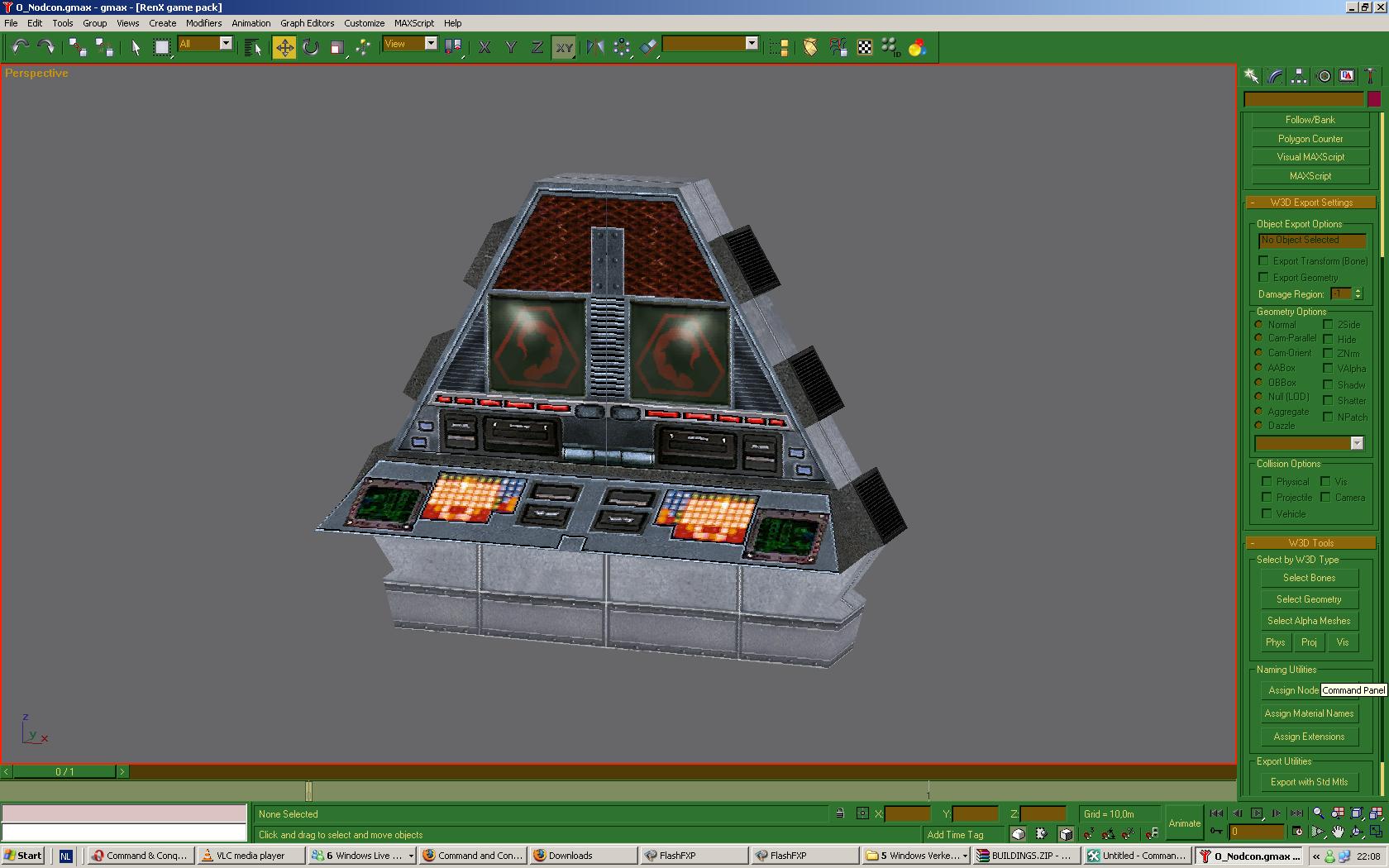Restrict movement to the XY plane
Viewport: 1389px width, 868px height.
point(564,48)
